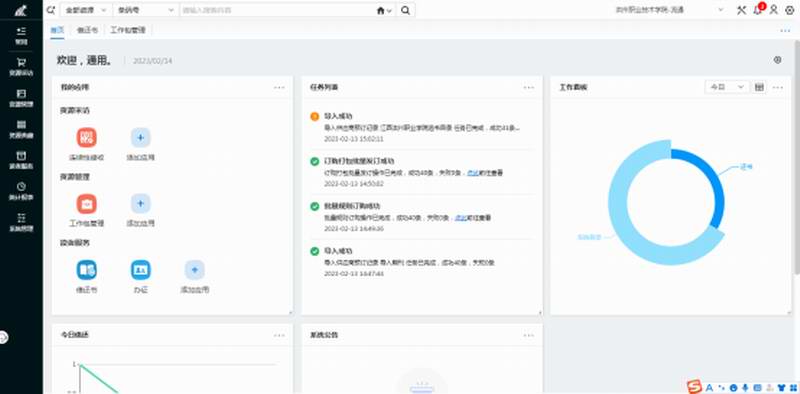Screen dimensions: 800x394
Task: Switch to the 工作包管理 tab
Action: [x=128, y=30]
